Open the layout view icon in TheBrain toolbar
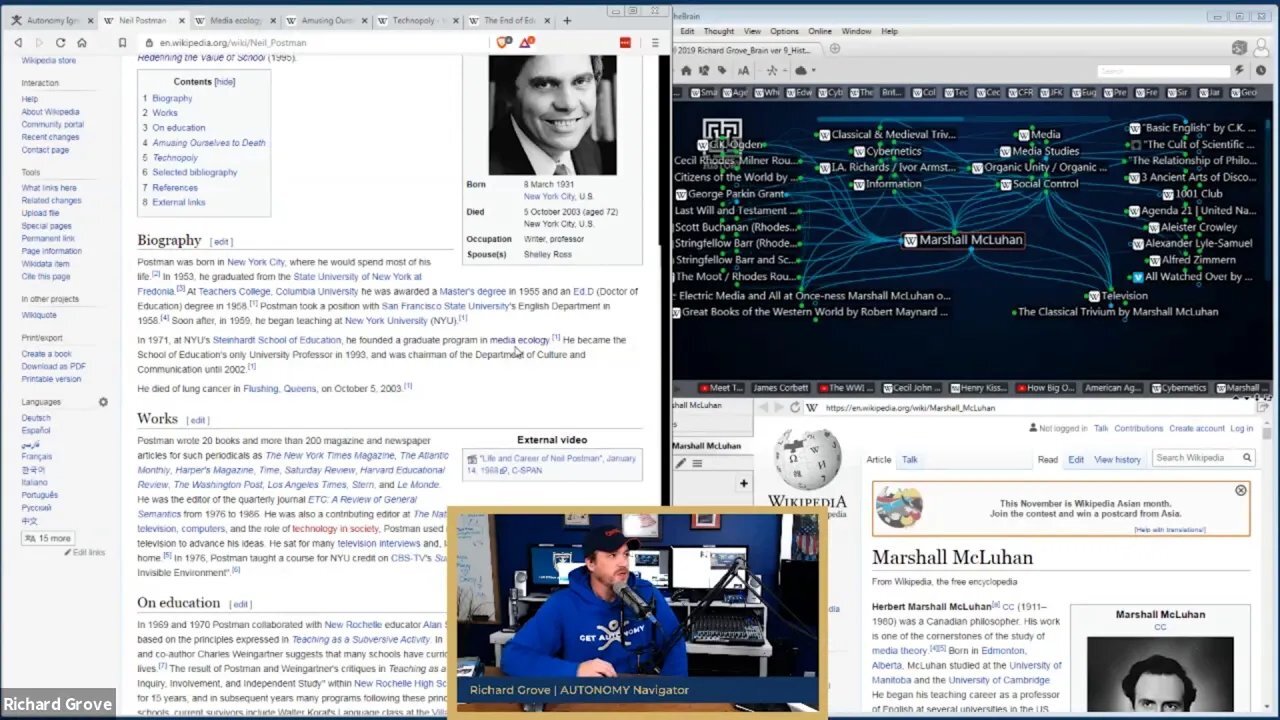Viewport: 1280px width, 720px height. (x=772, y=71)
